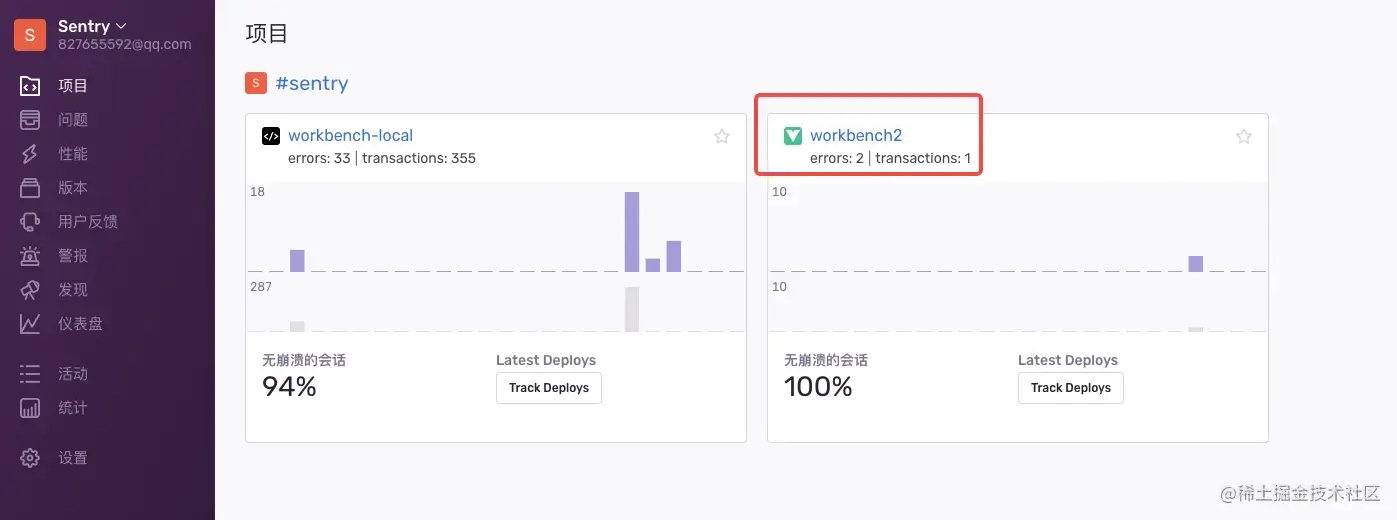Open the workbench2 project link
The image size is (1397, 520).
click(856, 136)
